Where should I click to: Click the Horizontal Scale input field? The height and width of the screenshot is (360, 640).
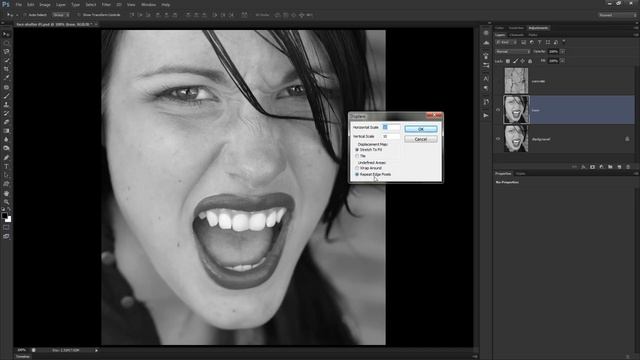[x=391, y=127]
